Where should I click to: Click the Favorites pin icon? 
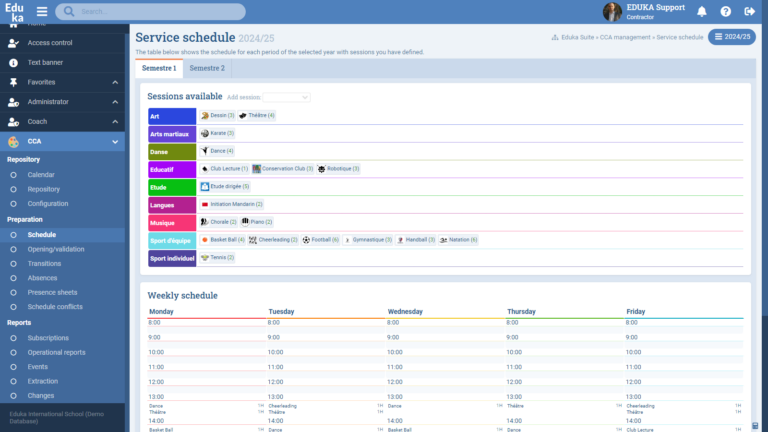(13, 82)
